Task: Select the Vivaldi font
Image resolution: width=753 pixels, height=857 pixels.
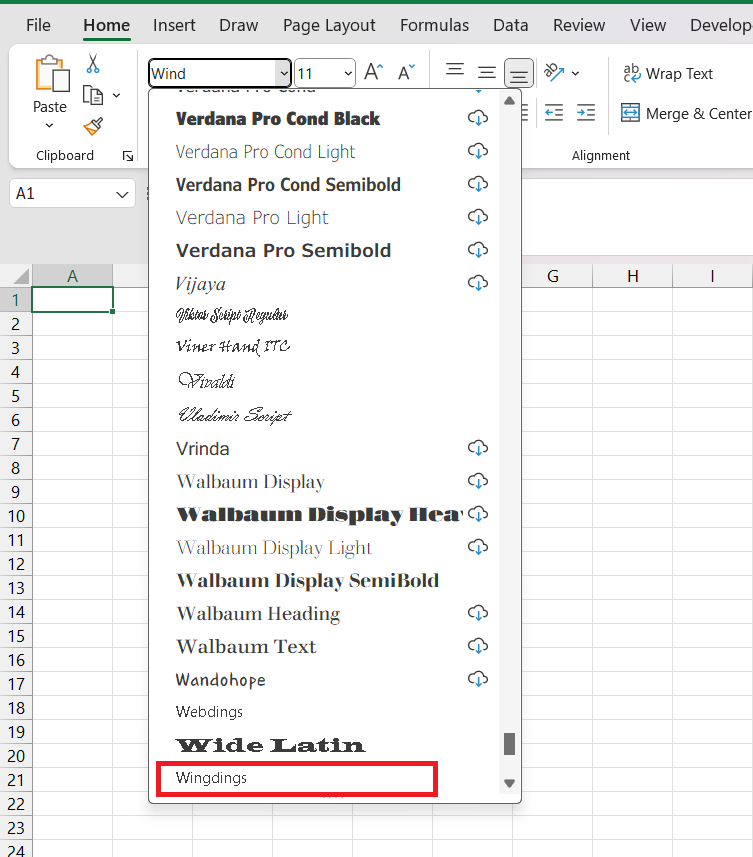Action: click(207, 380)
